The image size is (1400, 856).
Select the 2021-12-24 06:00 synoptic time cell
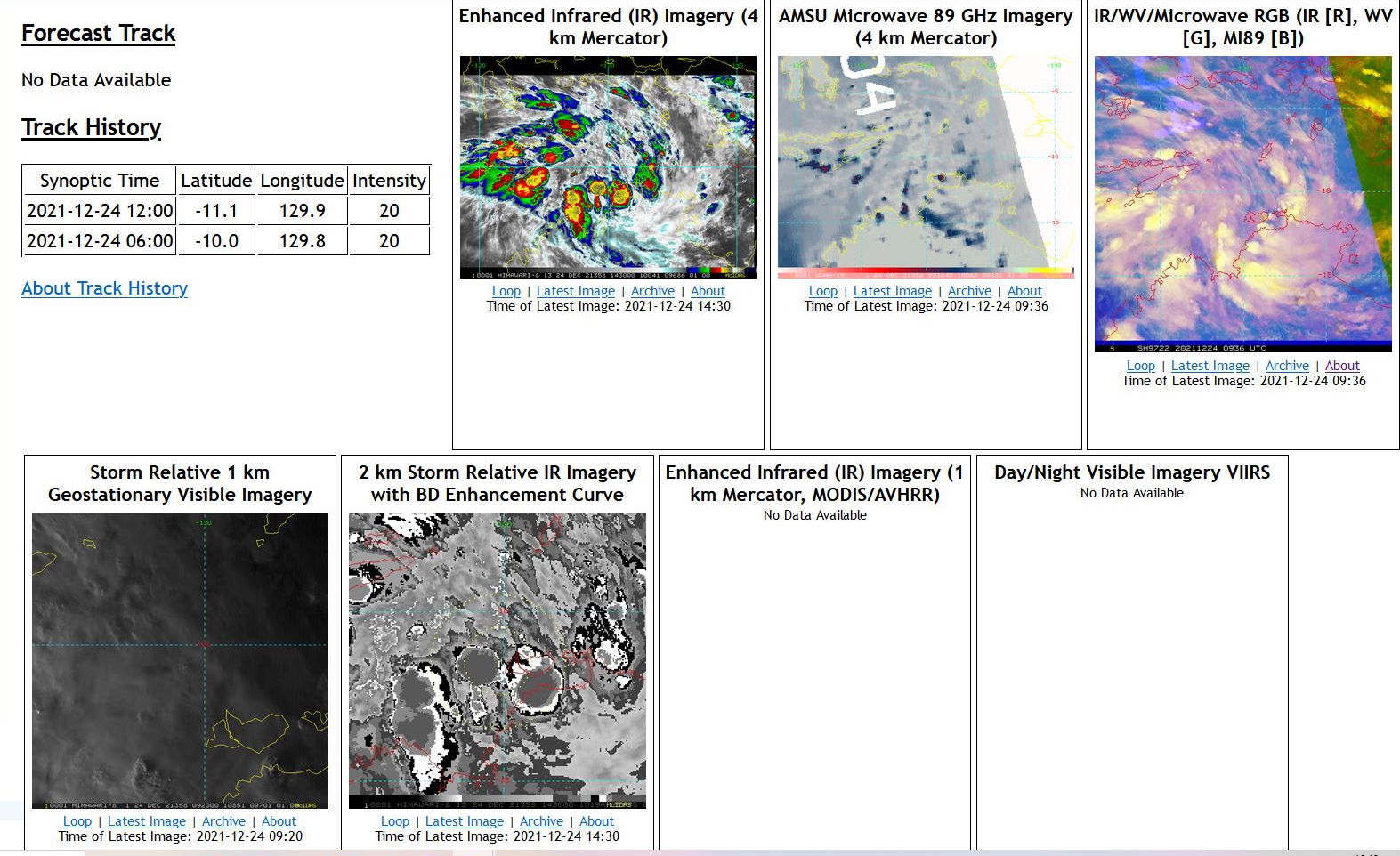100,241
